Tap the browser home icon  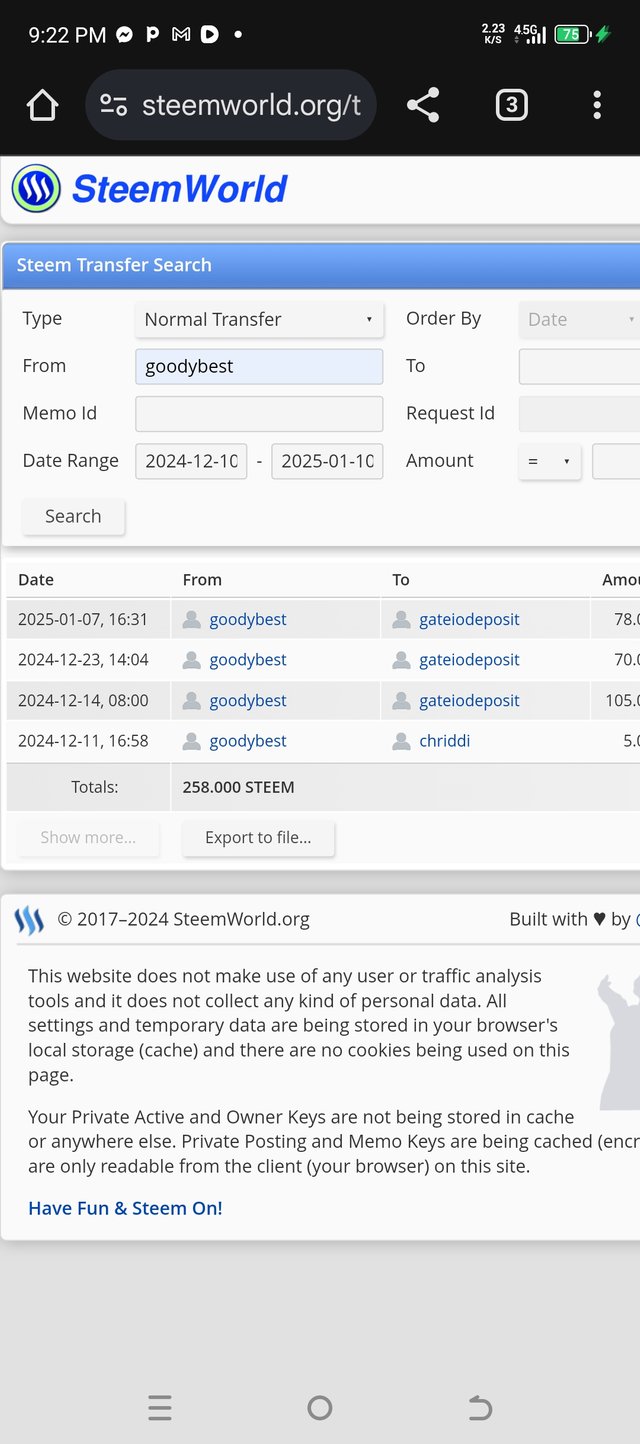tap(43, 105)
